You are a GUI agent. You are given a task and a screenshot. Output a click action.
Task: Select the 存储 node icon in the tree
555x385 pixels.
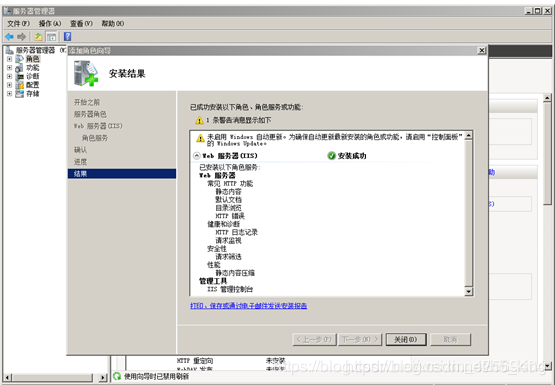pos(20,93)
